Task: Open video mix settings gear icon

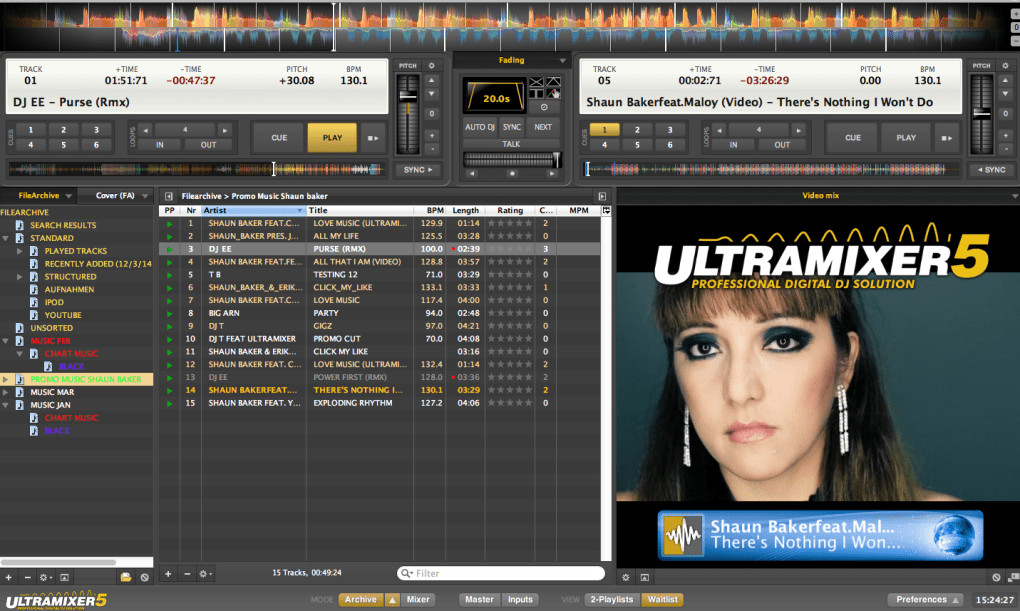Action: click(x=626, y=577)
